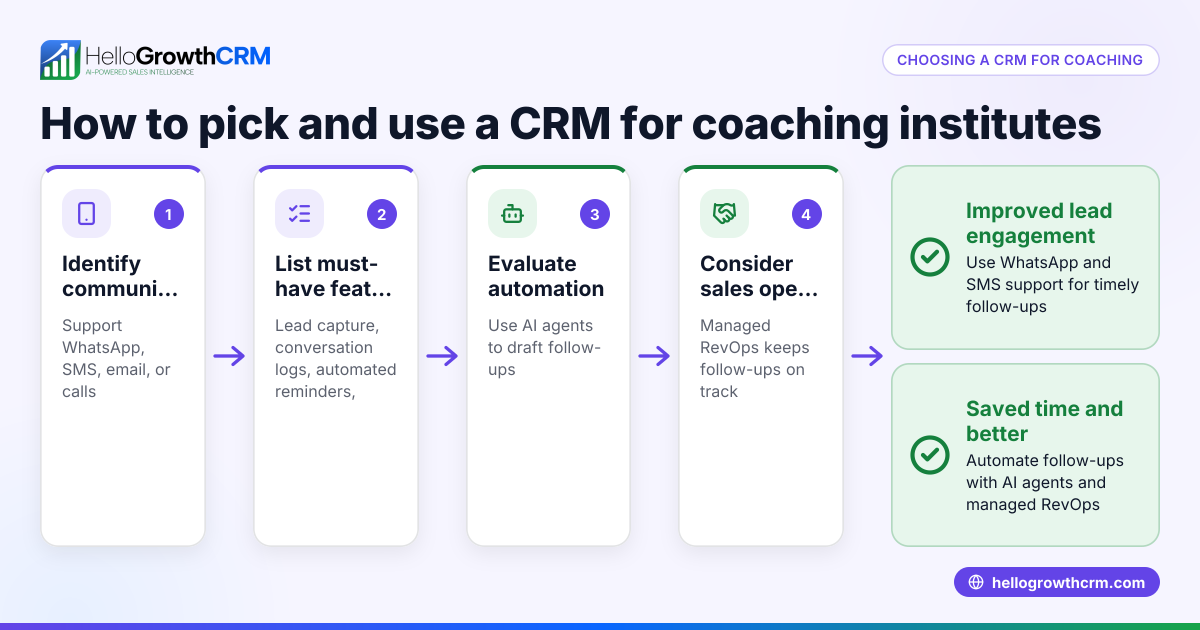This screenshot has width=1200, height=630.
Task: Click the HelloGrowthCRM bar-chart logo icon
Action: tap(60, 59)
